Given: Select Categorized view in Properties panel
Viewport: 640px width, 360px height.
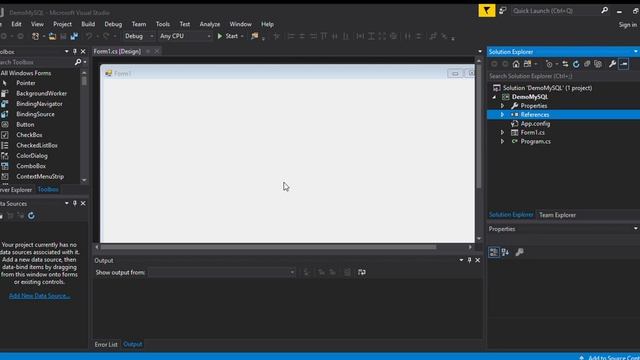Looking at the screenshot, I should coord(493,252).
